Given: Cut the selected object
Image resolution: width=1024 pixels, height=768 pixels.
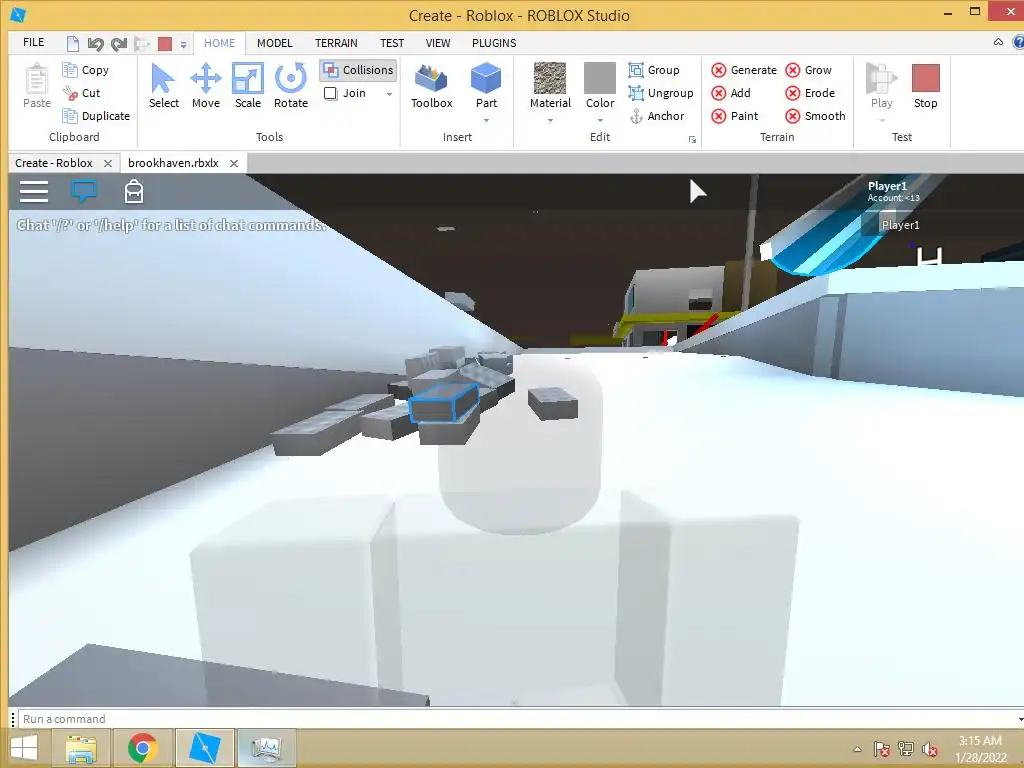Looking at the screenshot, I should 82,93.
